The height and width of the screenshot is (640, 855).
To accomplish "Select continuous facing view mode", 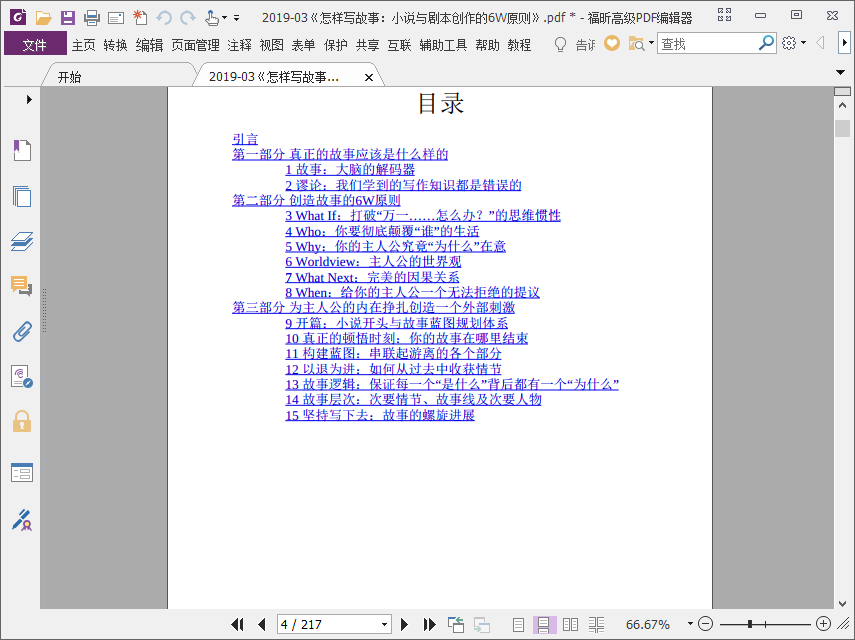I will (x=597, y=624).
